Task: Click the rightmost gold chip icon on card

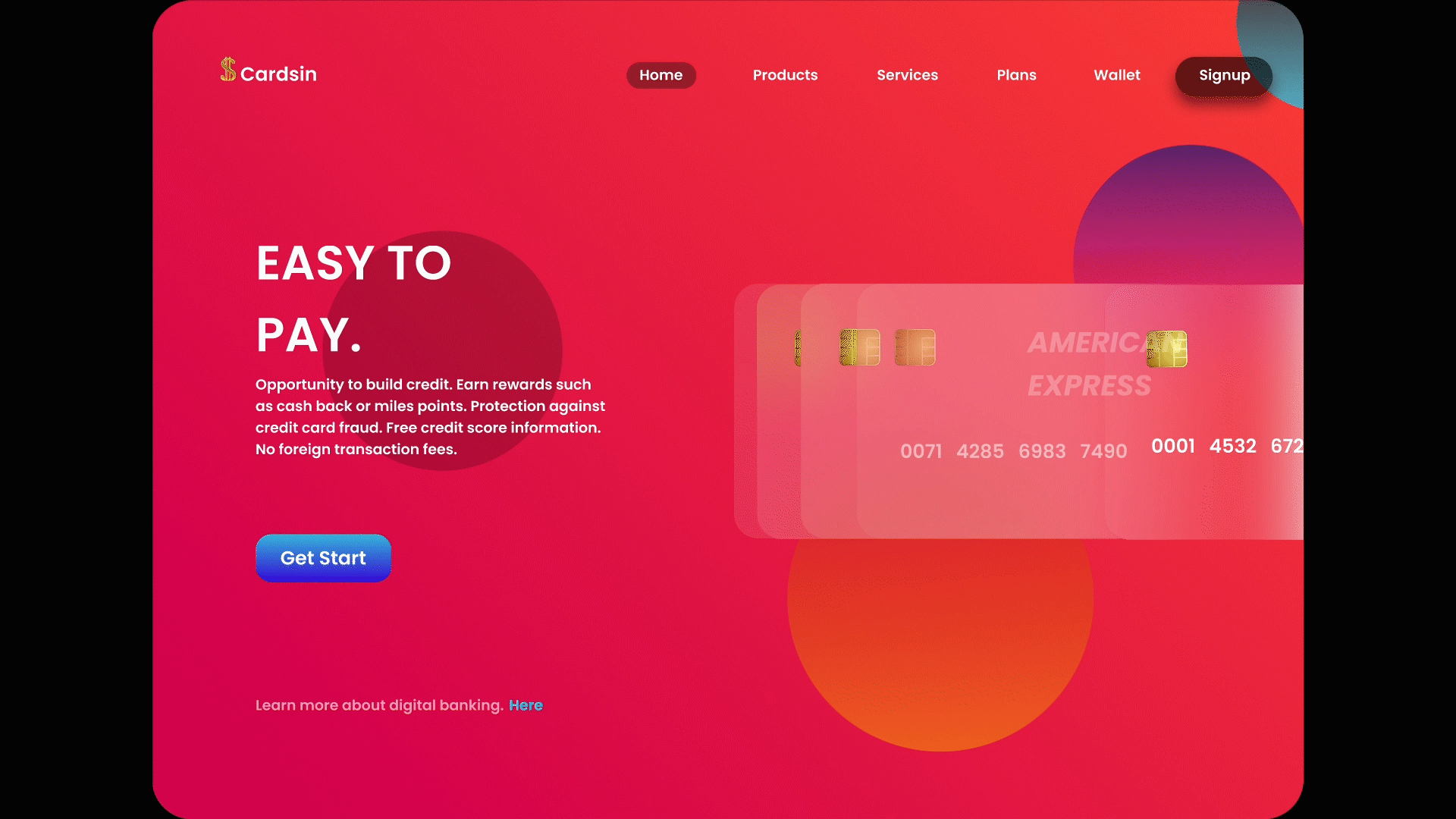Action: (1164, 346)
